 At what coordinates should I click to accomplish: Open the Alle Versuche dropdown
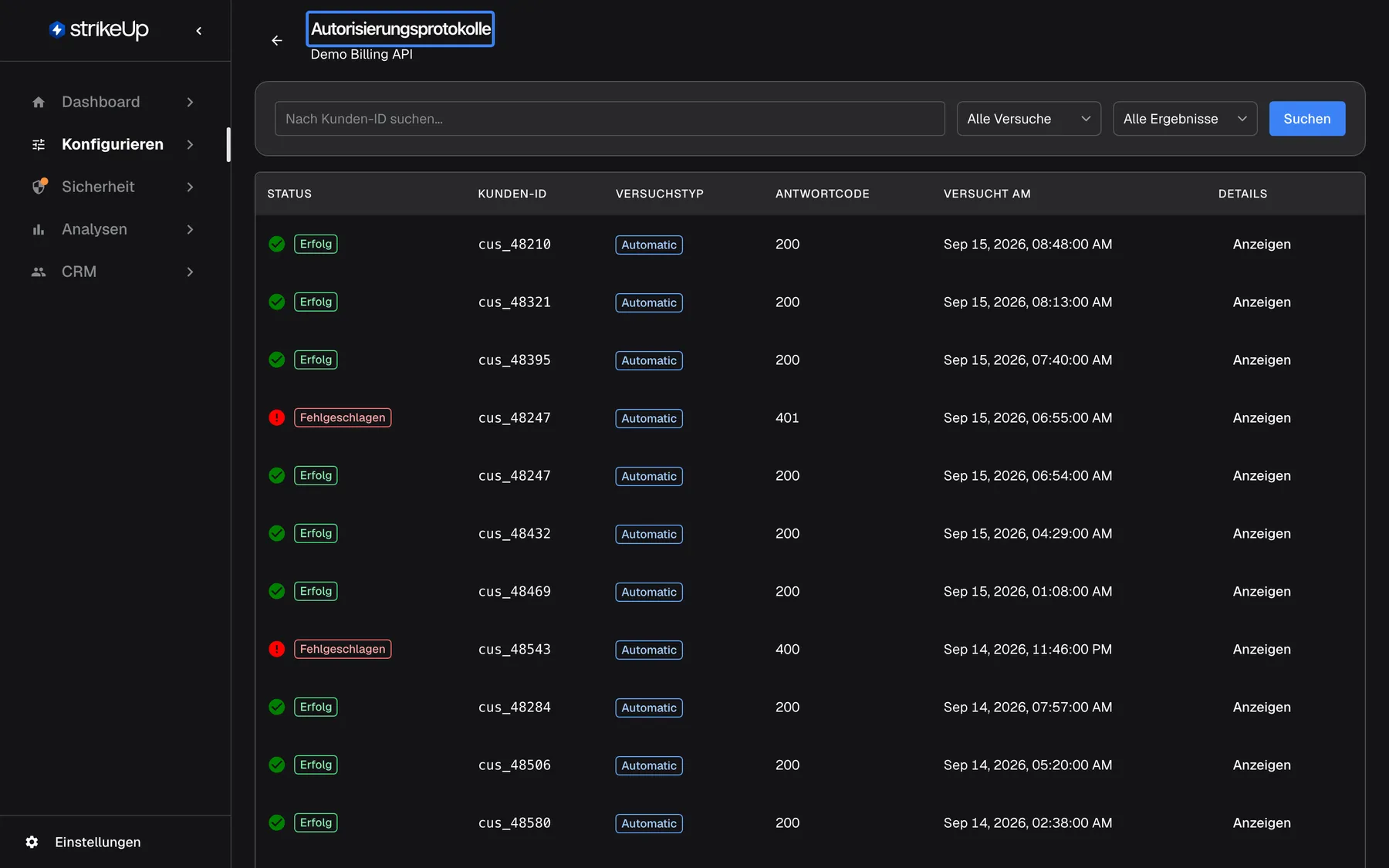(x=1029, y=119)
